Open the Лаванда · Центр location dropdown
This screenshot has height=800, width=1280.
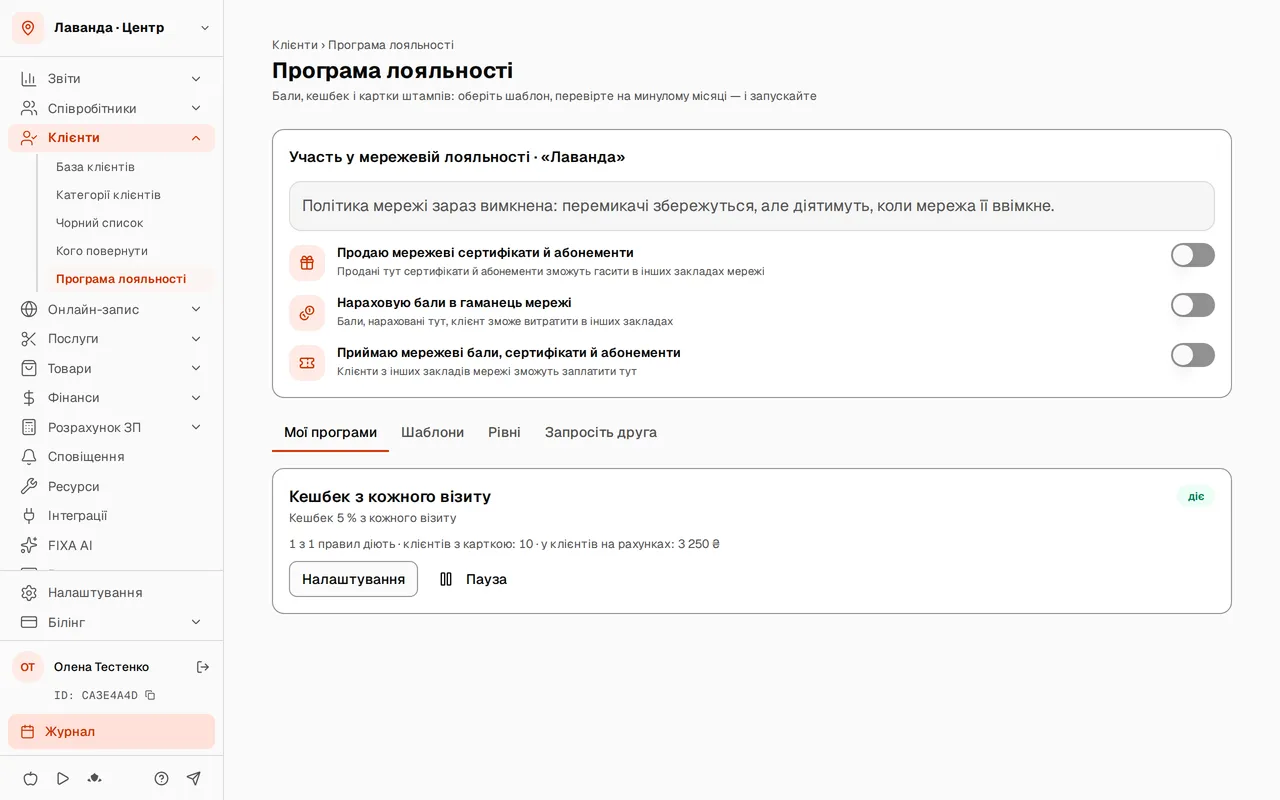[205, 28]
